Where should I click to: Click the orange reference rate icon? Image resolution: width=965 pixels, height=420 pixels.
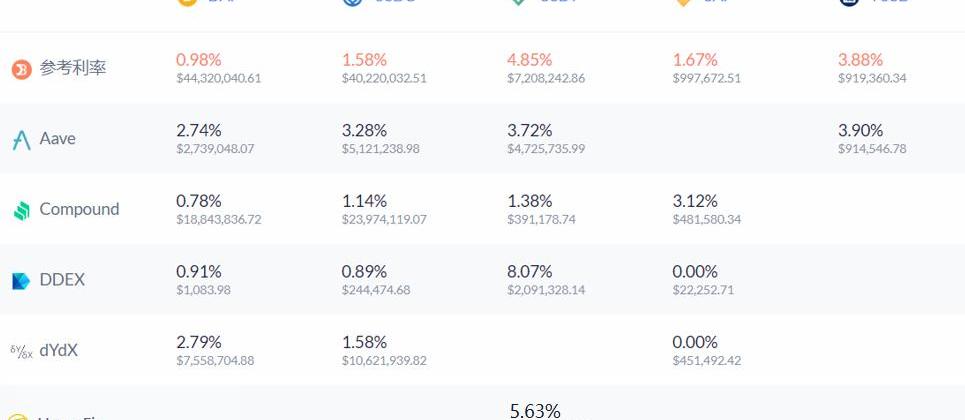(21, 69)
